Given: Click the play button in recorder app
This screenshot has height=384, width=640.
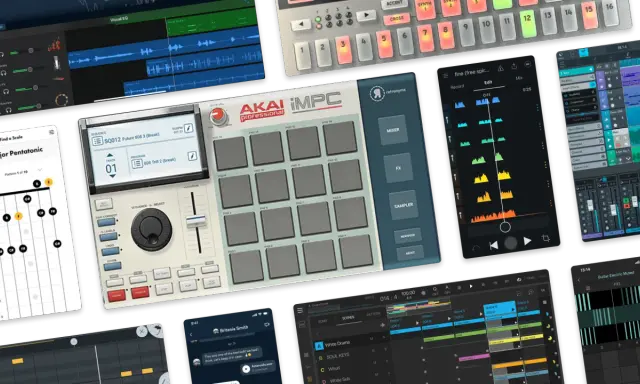Looking at the screenshot, I should point(527,241).
